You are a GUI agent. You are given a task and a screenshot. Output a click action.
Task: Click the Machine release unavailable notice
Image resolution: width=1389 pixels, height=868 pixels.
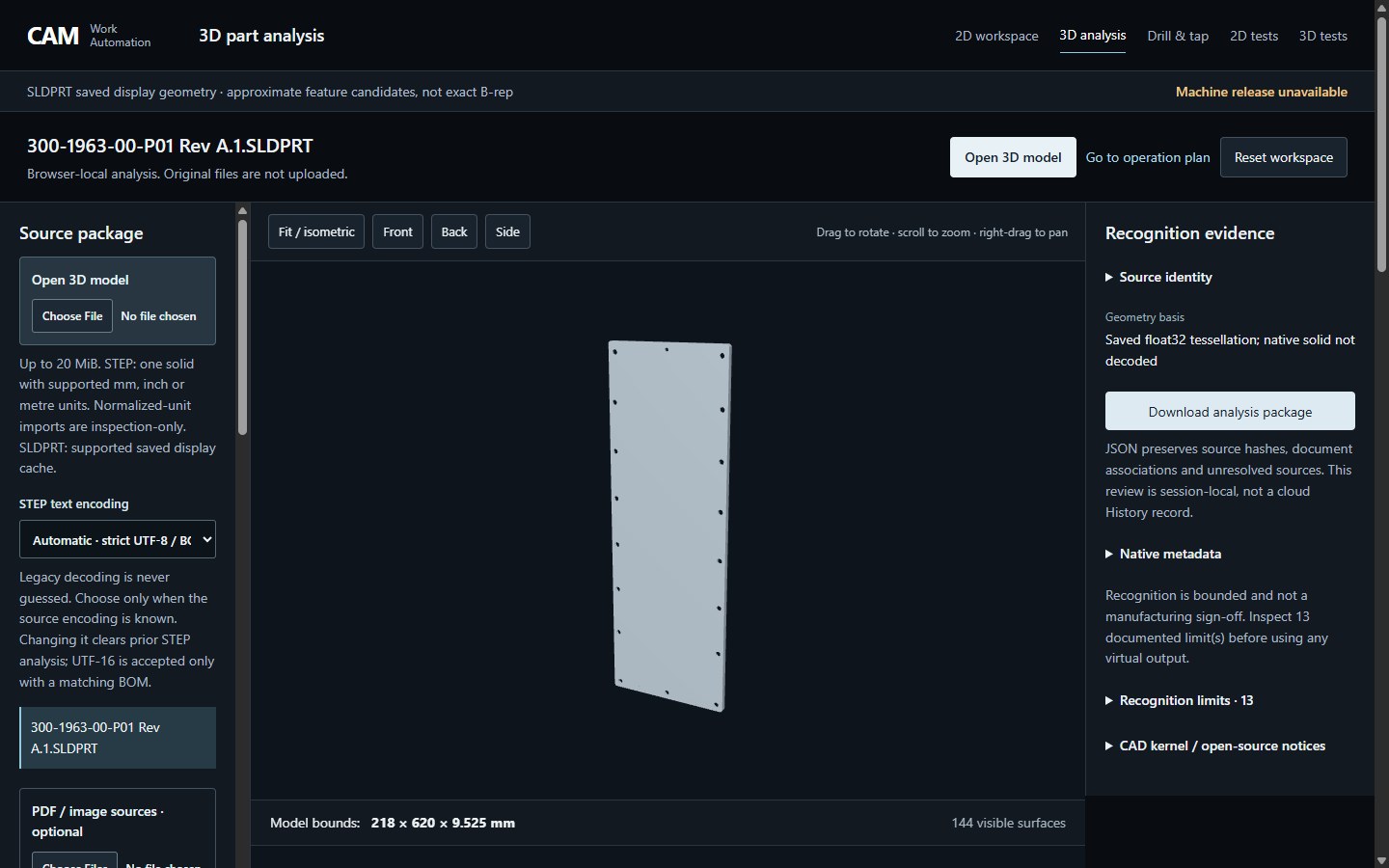[x=1262, y=92]
